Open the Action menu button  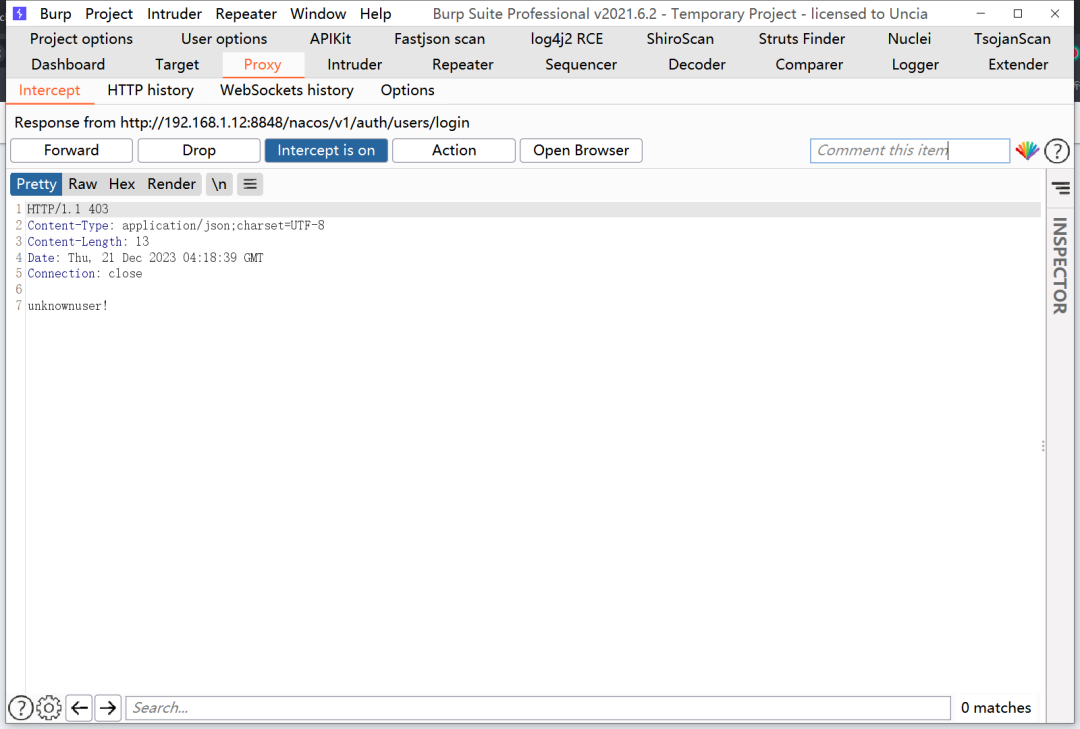tap(454, 150)
